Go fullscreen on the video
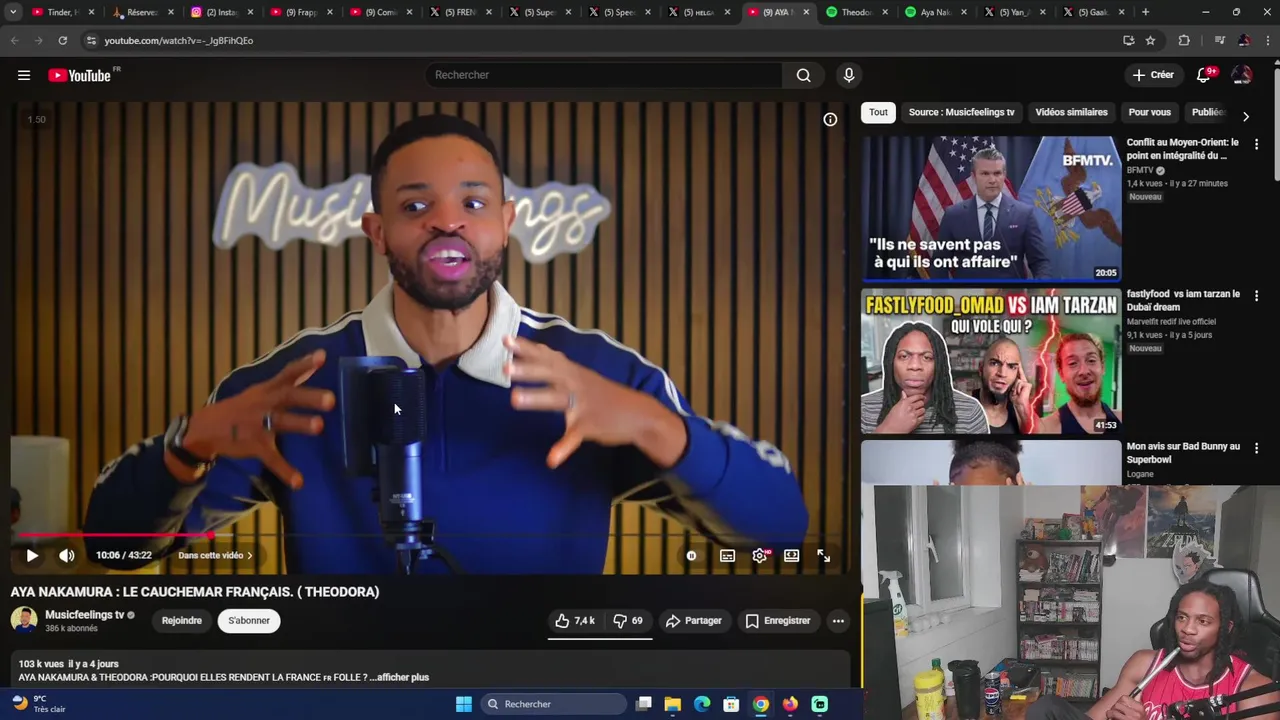 point(823,556)
